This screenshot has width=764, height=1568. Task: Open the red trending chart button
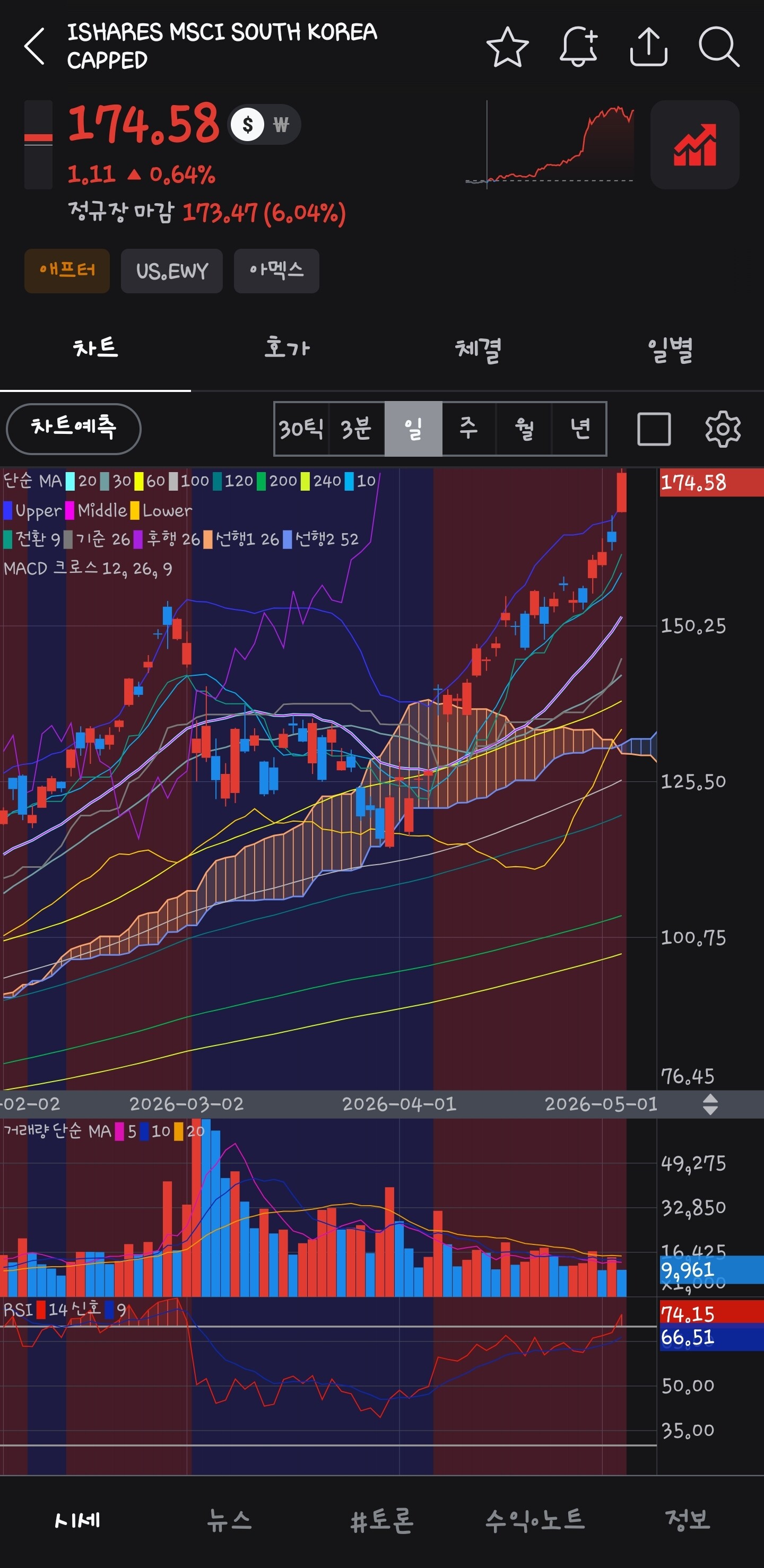click(x=694, y=145)
